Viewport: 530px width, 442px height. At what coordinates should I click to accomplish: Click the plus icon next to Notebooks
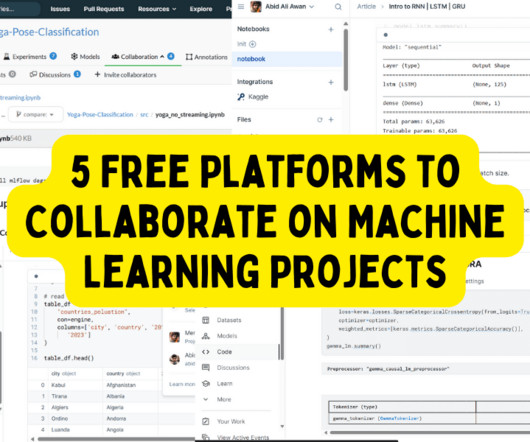pyautogui.click(x=331, y=29)
